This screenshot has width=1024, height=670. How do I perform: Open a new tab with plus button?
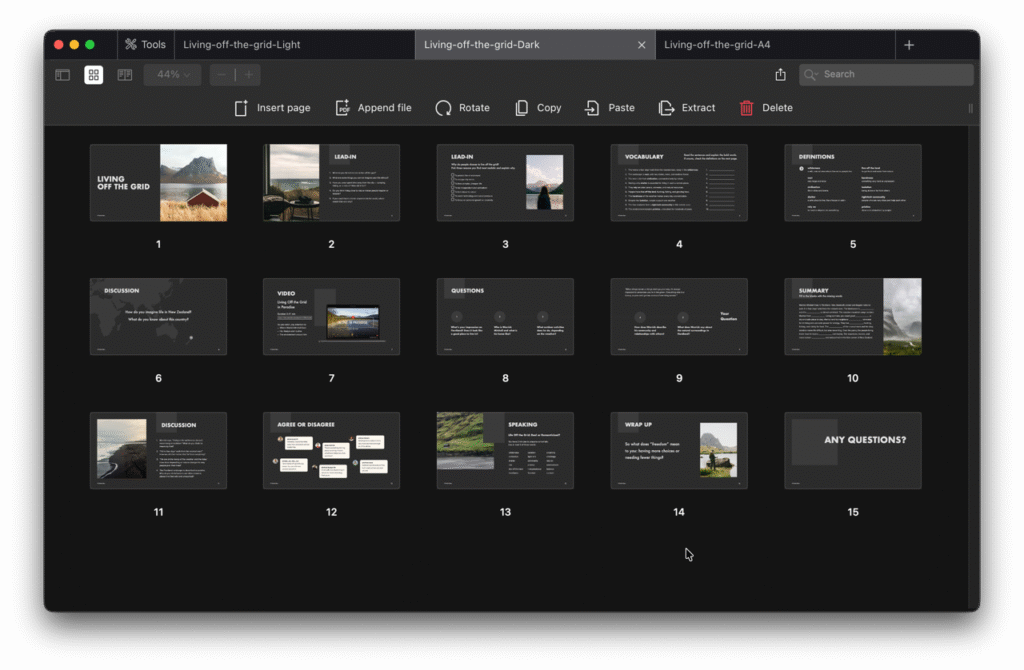908,45
